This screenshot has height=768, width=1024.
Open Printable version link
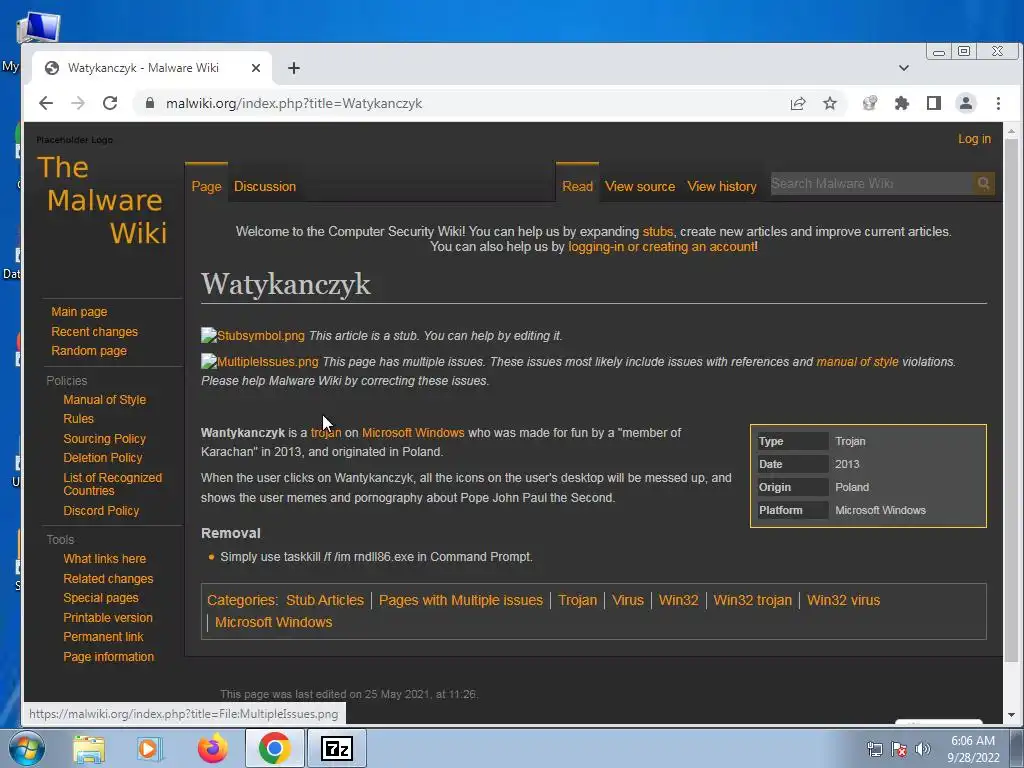[x=108, y=618]
